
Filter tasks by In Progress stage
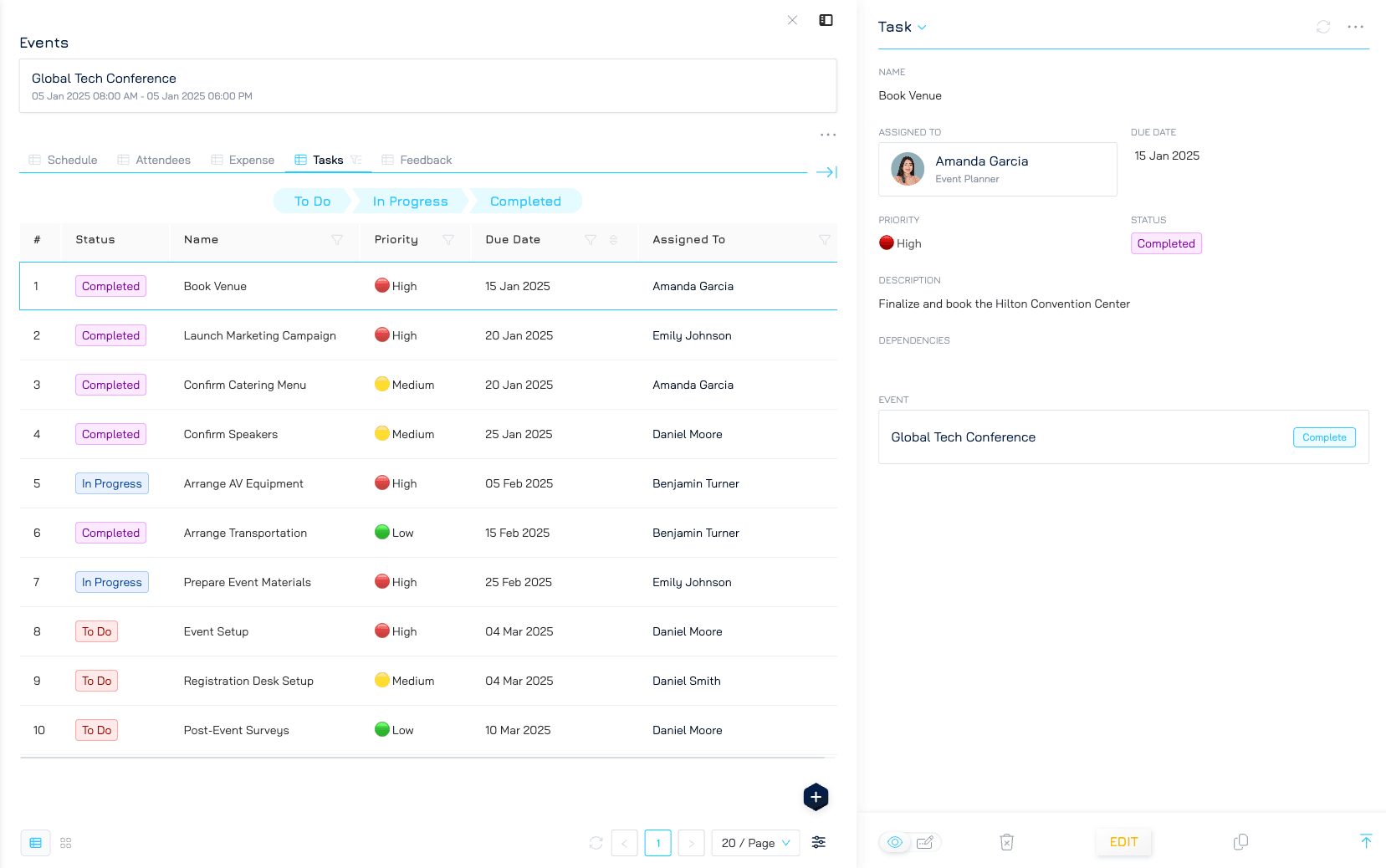click(x=410, y=202)
